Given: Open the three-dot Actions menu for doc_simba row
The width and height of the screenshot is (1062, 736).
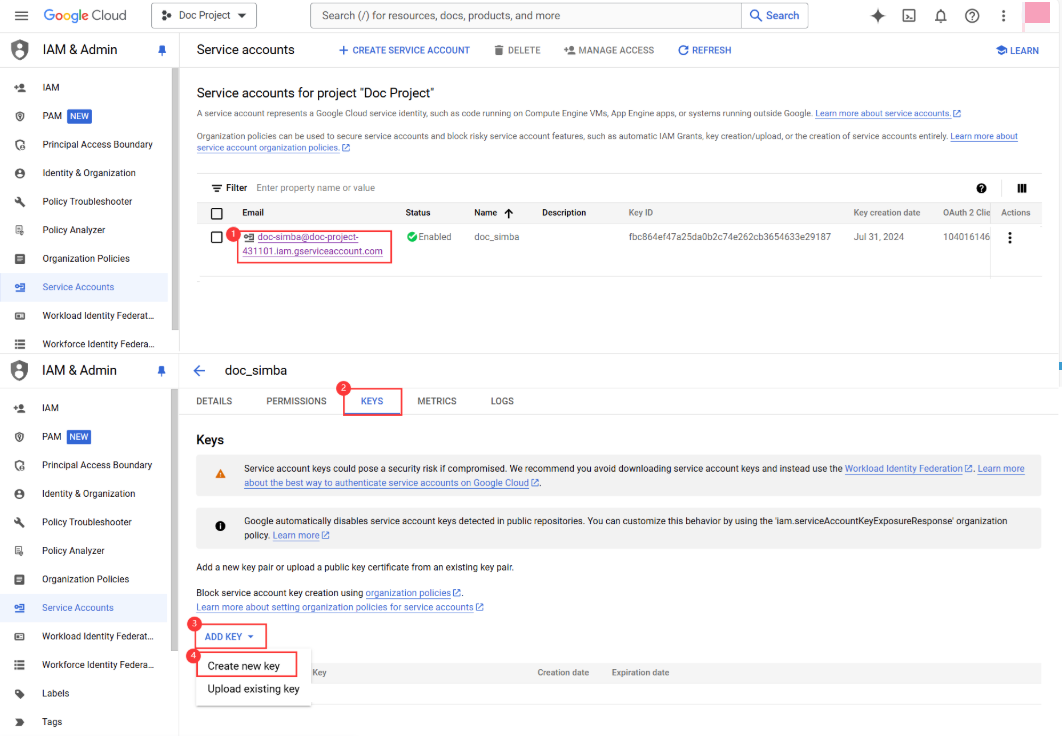Looking at the screenshot, I should tap(1010, 238).
